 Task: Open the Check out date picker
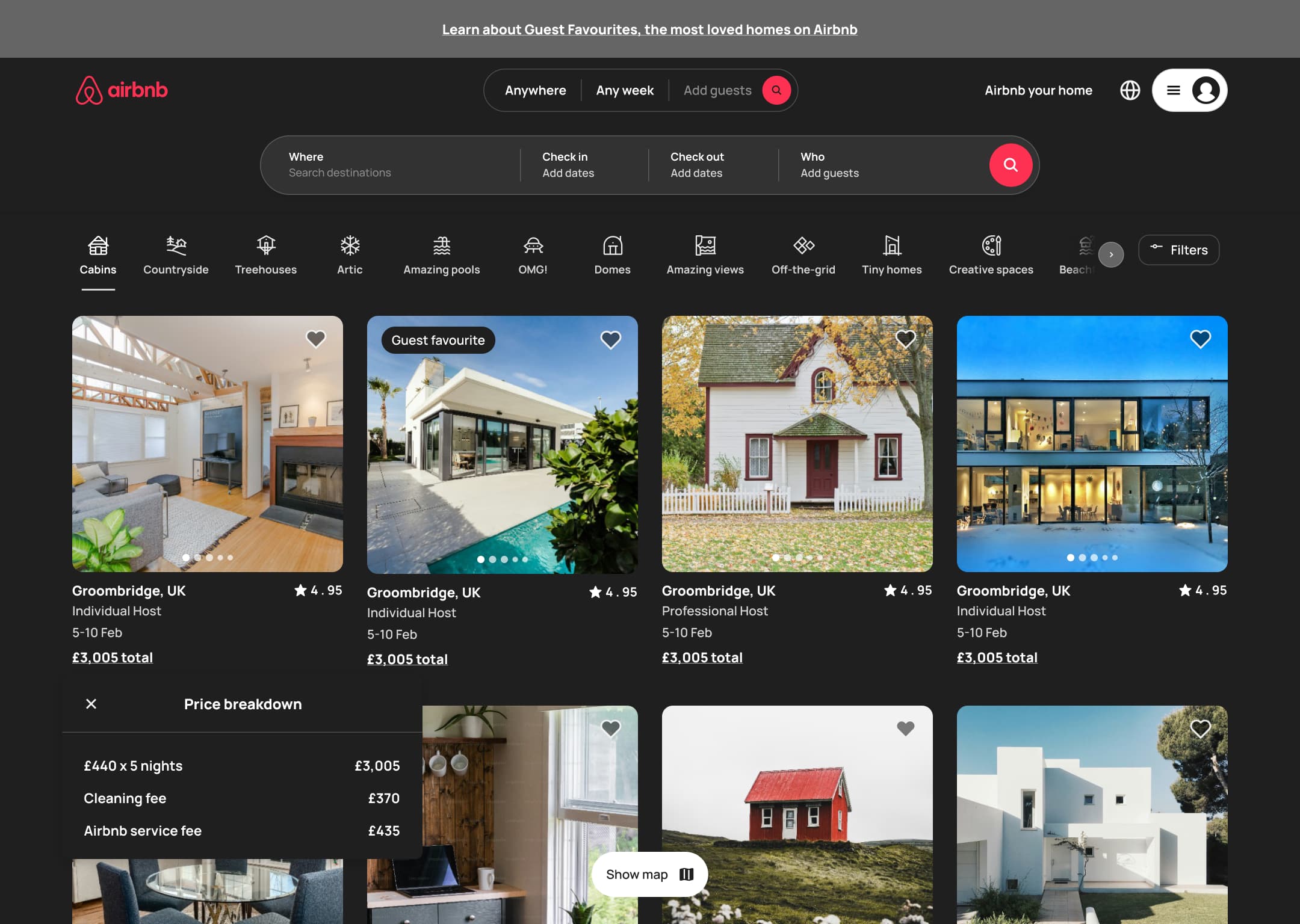(x=713, y=165)
